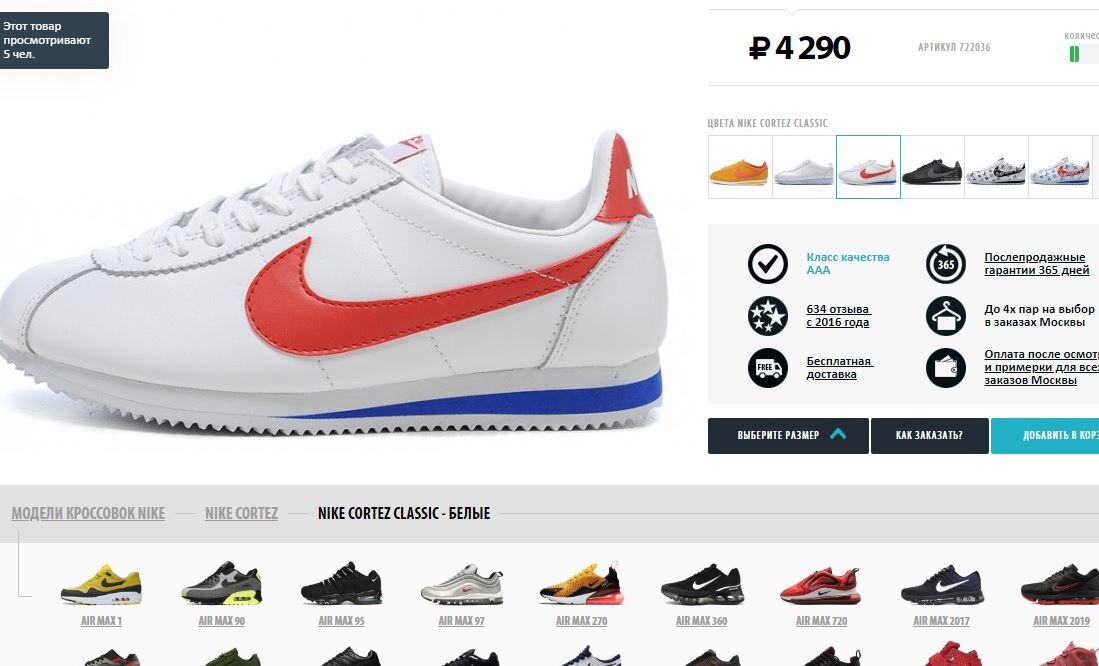Add item to cart with ДОБАВИТЬ В КОРЗИНУ
The width and height of the screenshot is (1099, 666).
(1045, 435)
